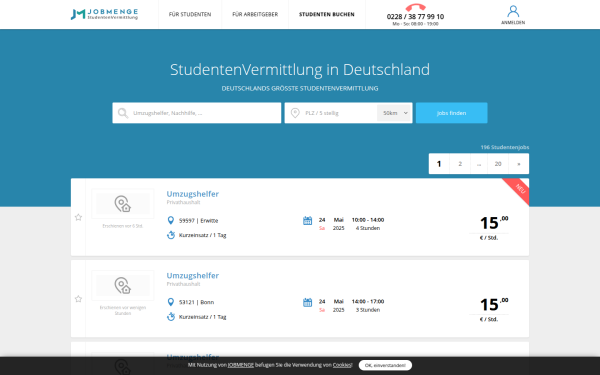Image resolution: width=600 pixels, height=375 pixels.
Task: Open the 50km radius dropdown
Action: coord(395,113)
